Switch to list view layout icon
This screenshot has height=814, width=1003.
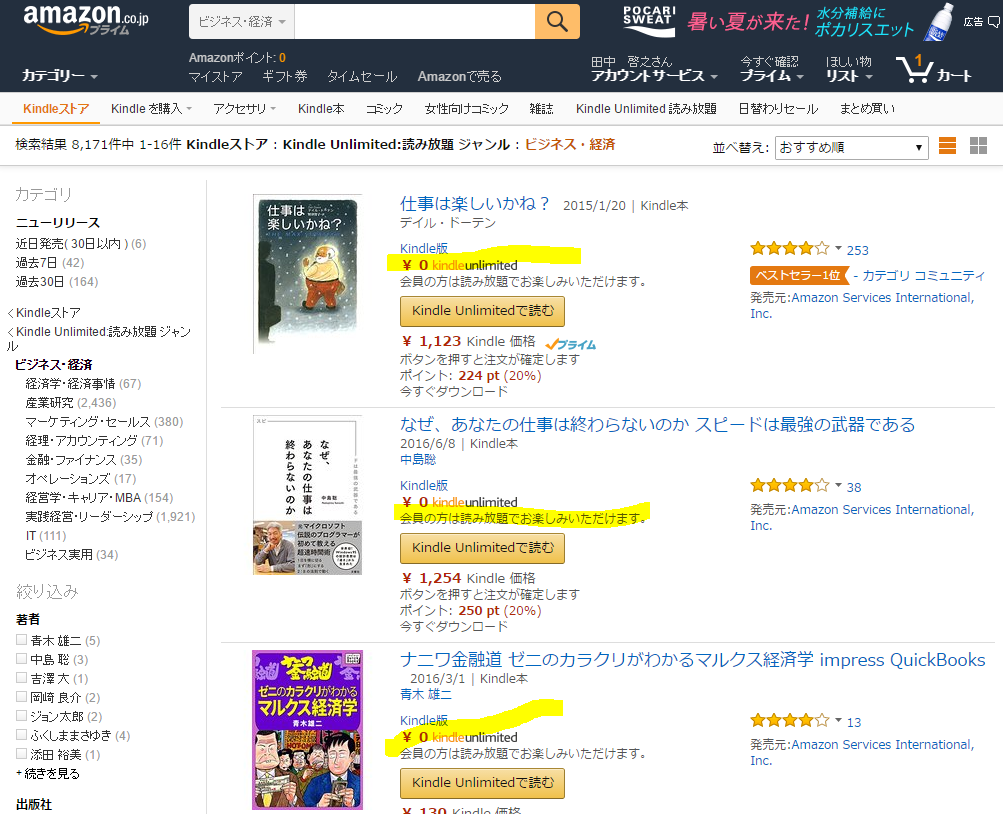pyautogui.click(x=947, y=146)
